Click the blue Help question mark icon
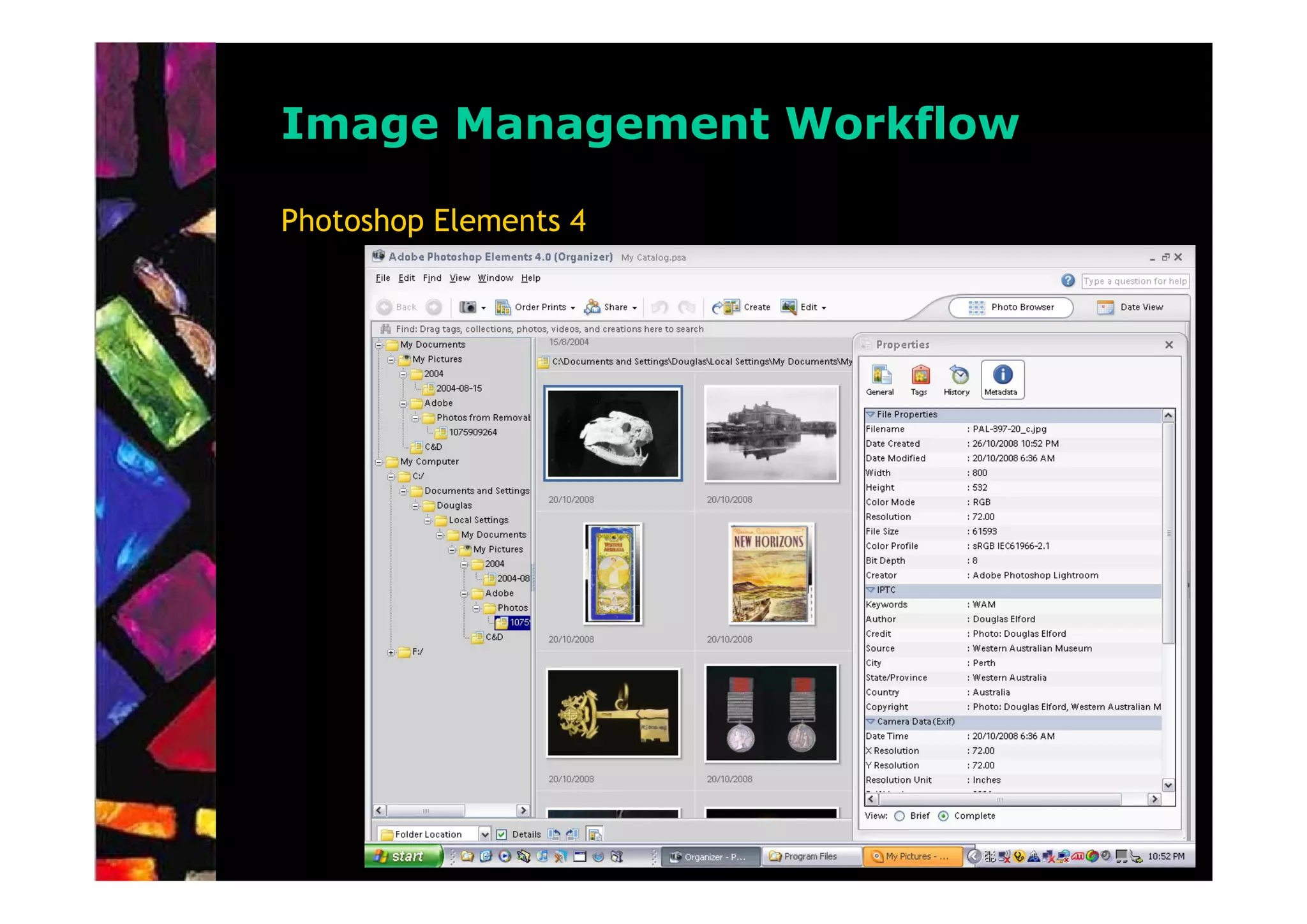 point(1068,280)
